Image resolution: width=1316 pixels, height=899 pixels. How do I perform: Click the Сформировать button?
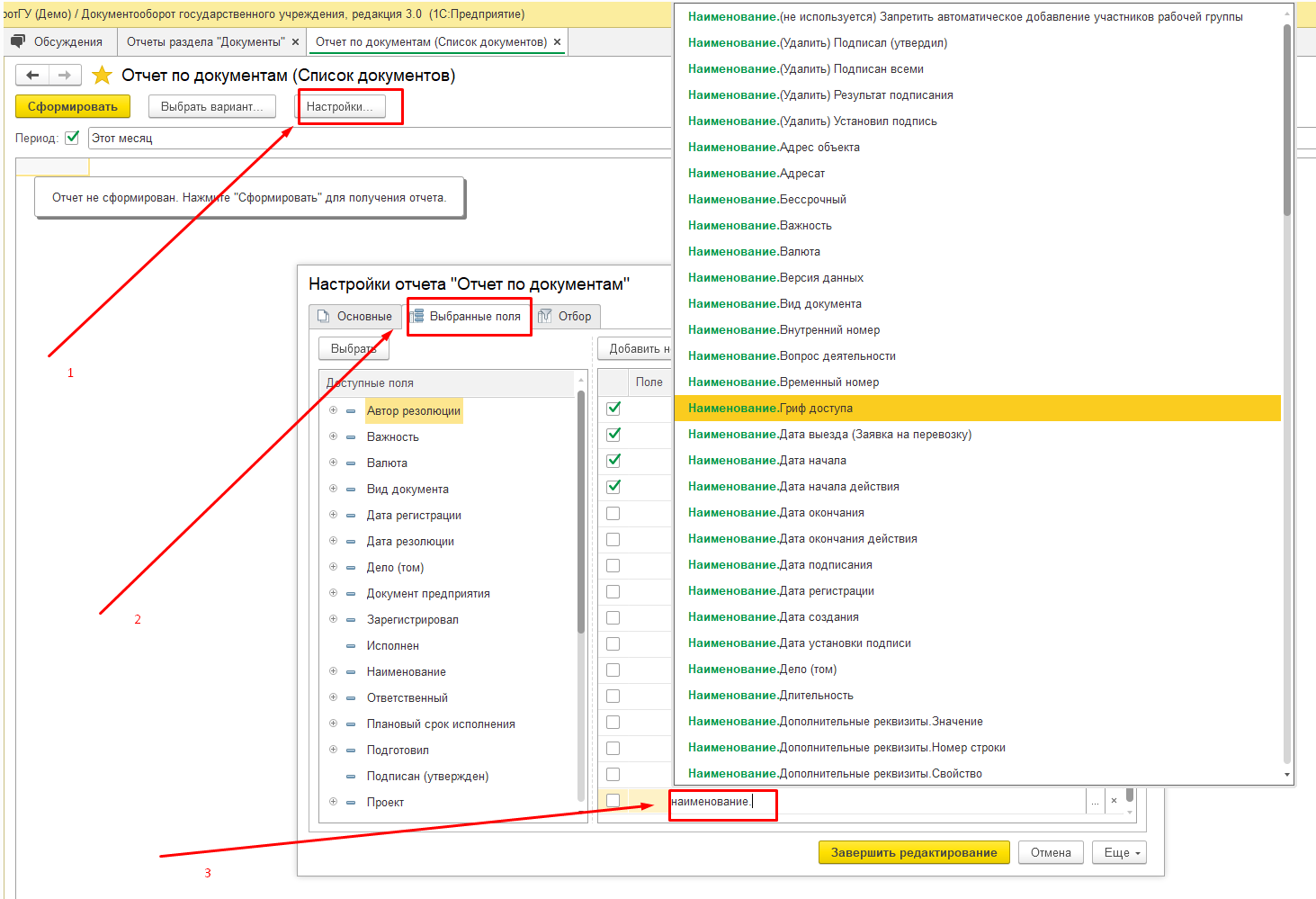click(73, 106)
